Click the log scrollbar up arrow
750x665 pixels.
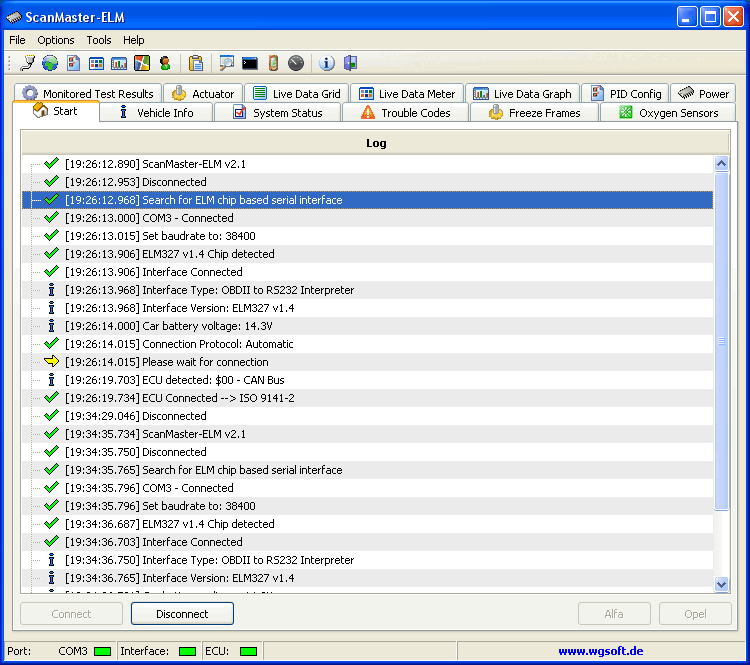(x=721, y=164)
